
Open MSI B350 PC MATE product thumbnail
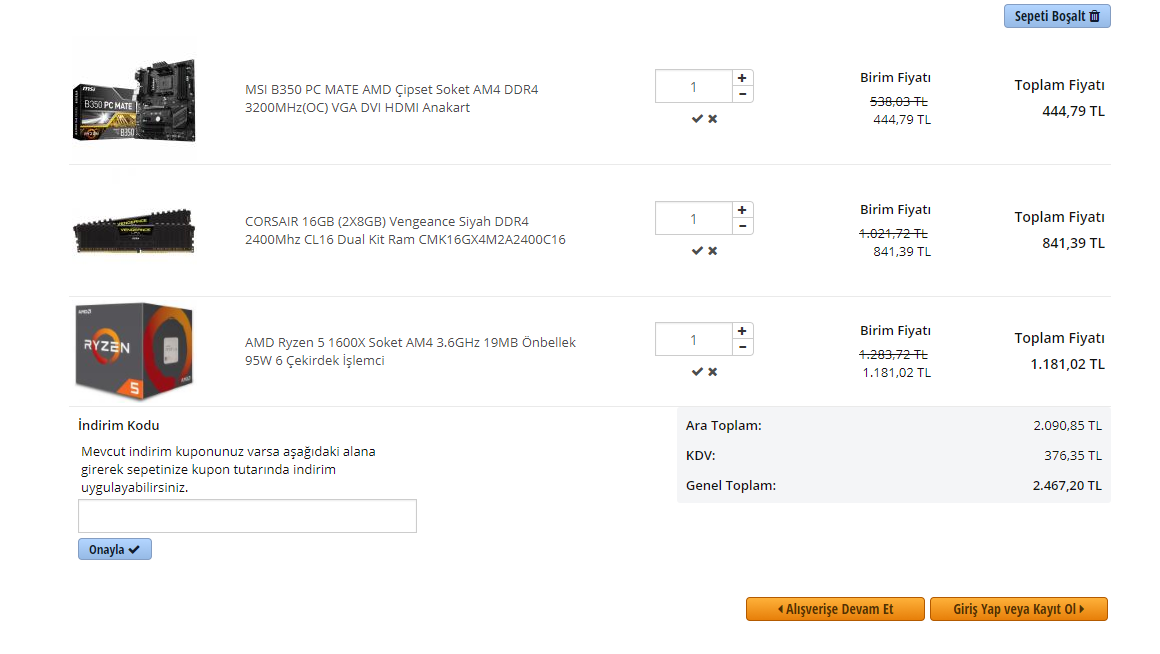pyautogui.click(x=134, y=100)
